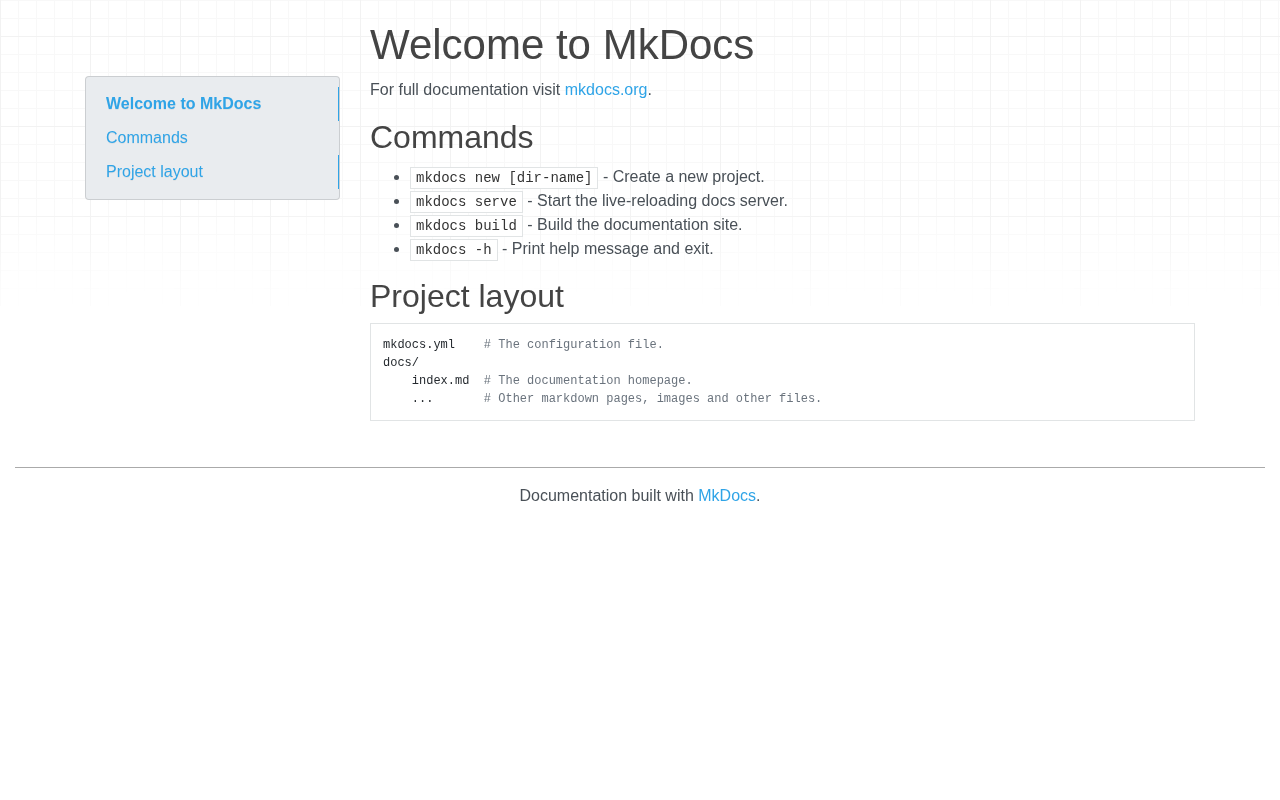Click 'index.md' in the code block

point(441,381)
